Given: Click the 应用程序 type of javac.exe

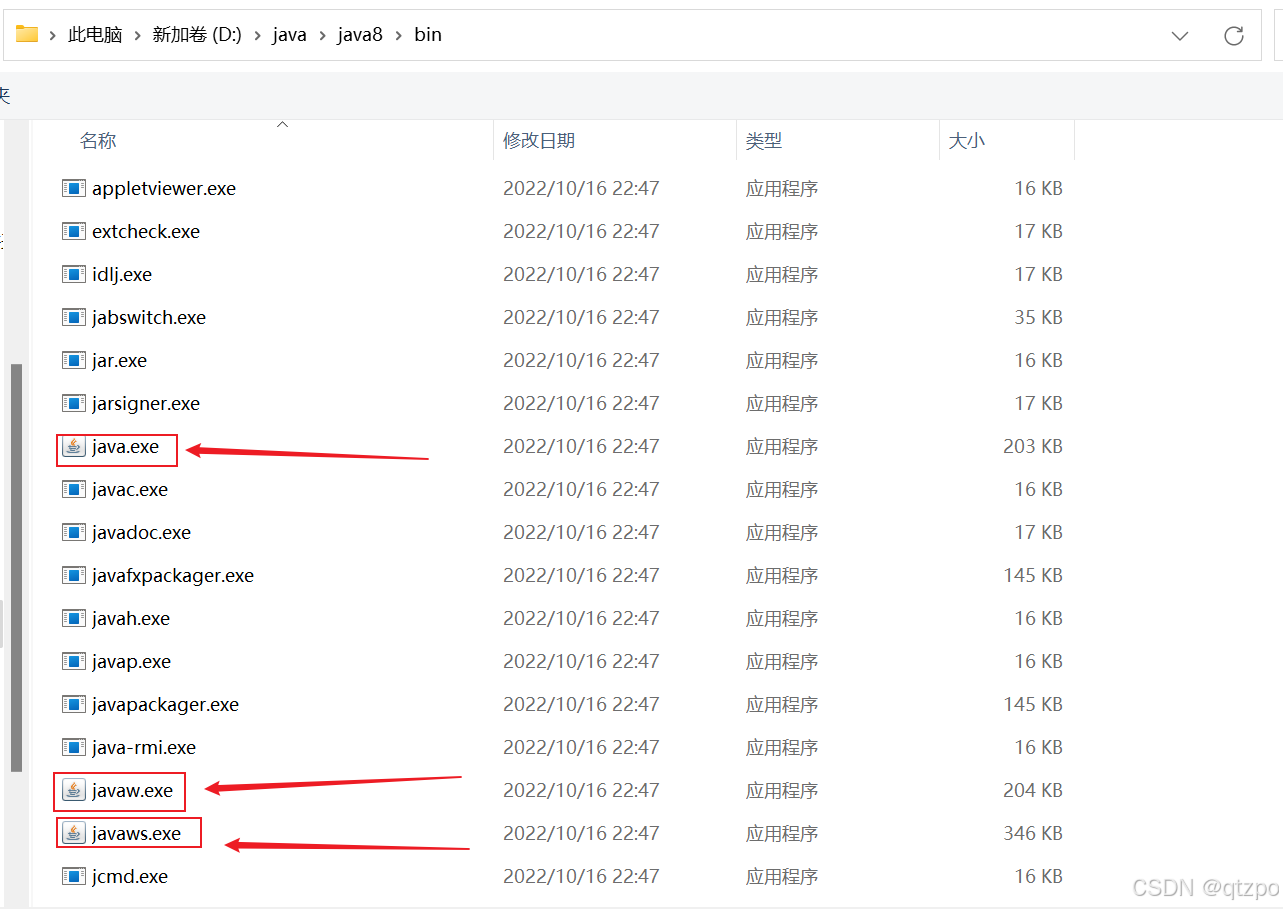Looking at the screenshot, I should pos(782,489).
